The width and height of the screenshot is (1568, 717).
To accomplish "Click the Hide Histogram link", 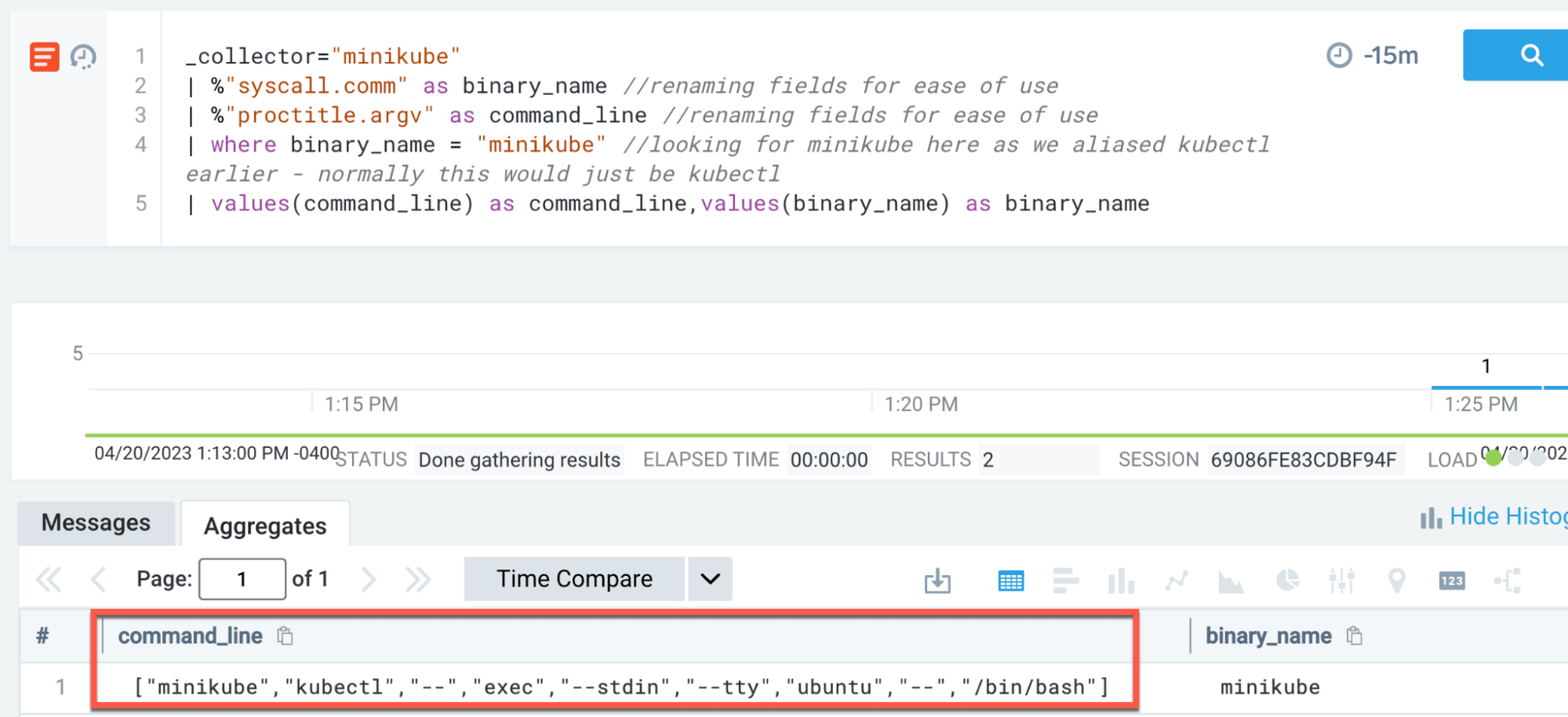I will click(x=1493, y=517).
